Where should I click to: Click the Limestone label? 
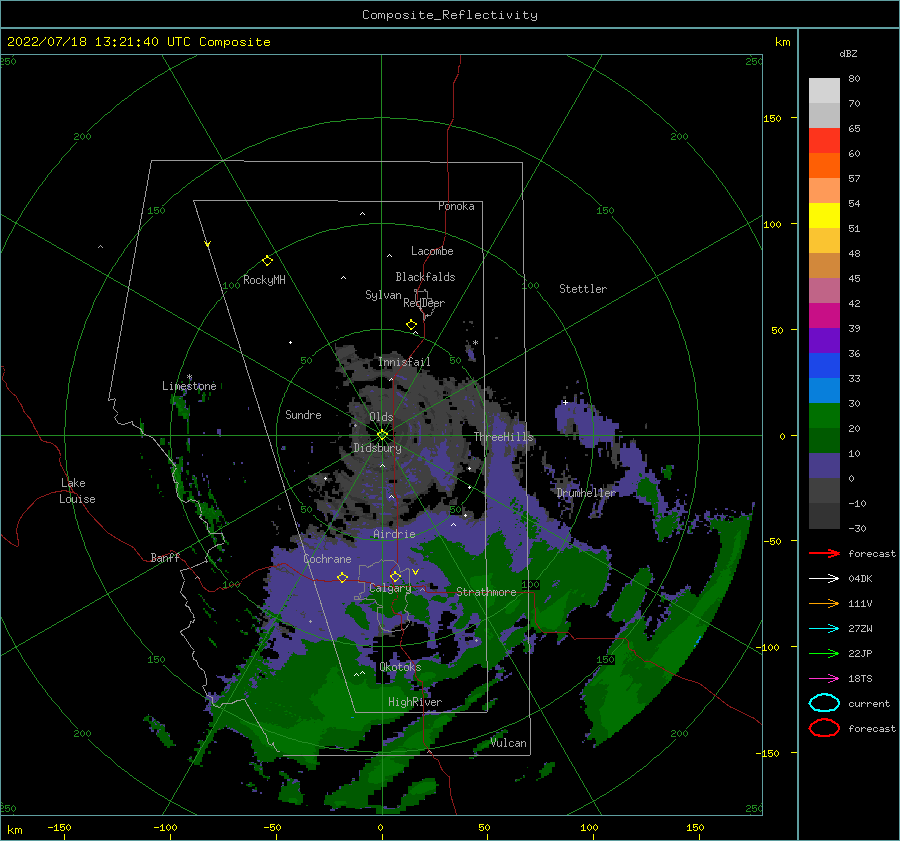tap(189, 386)
